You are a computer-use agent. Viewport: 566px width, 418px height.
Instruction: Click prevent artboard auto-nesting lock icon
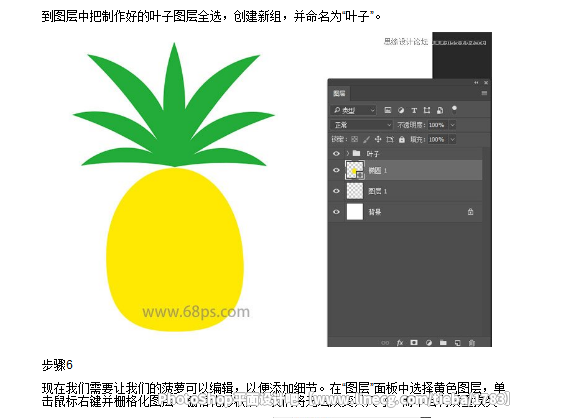click(x=390, y=139)
